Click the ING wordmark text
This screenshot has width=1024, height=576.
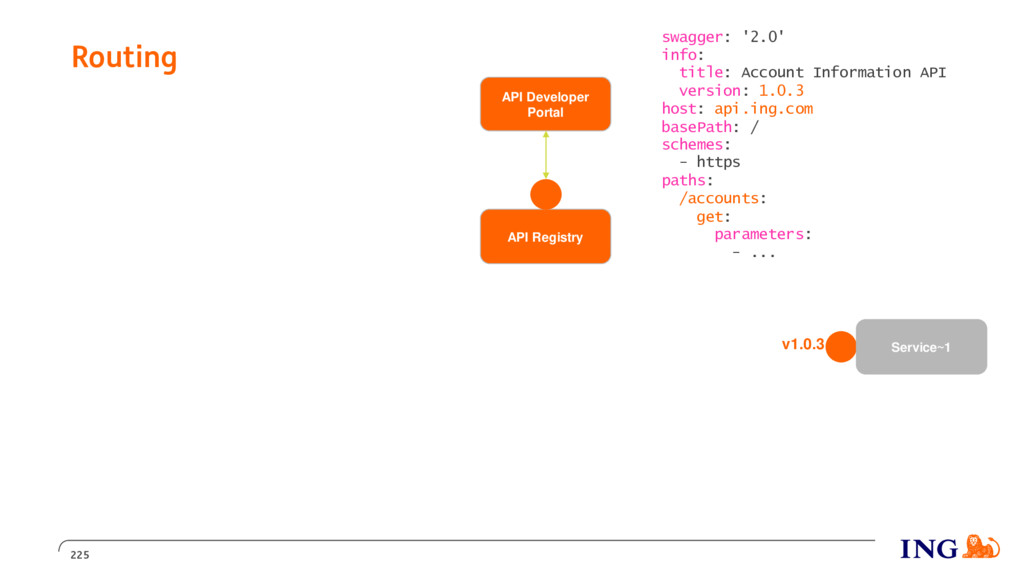click(x=929, y=549)
